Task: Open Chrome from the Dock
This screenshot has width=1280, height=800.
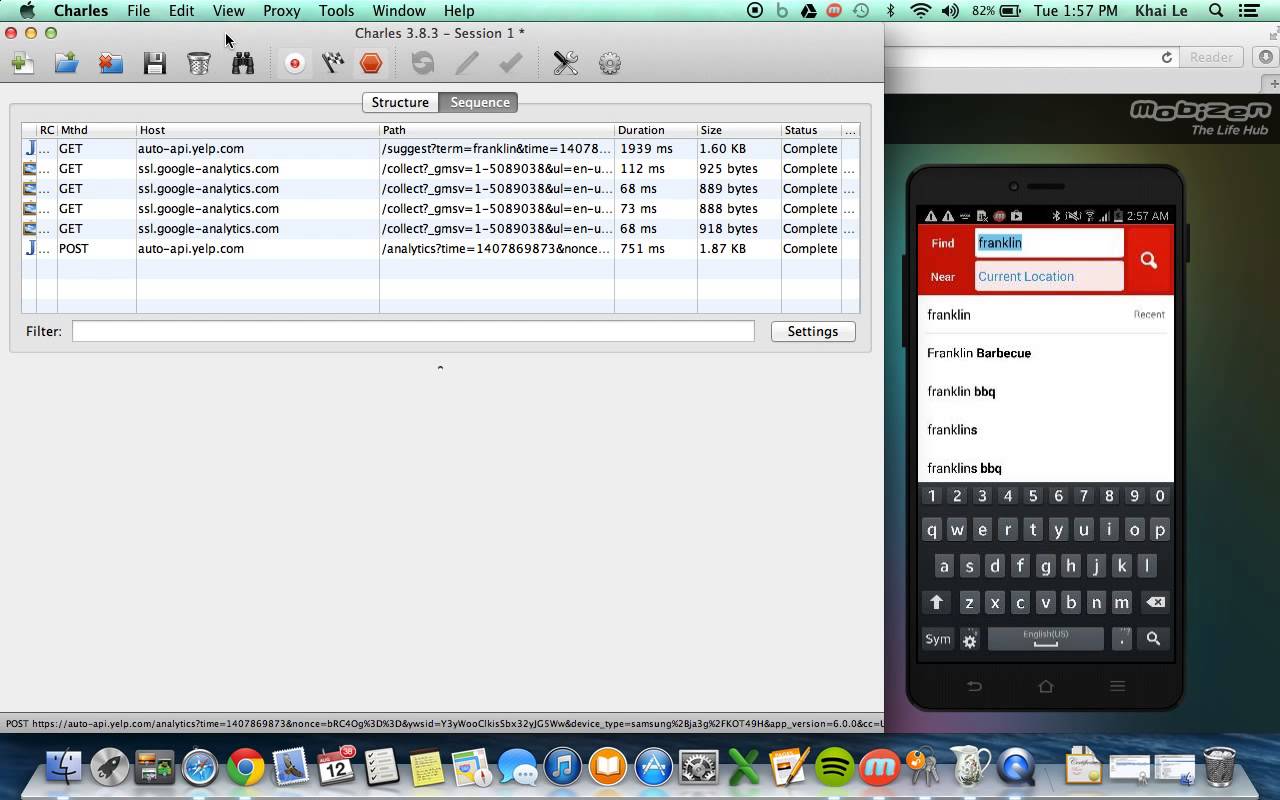Action: [x=245, y=768]
